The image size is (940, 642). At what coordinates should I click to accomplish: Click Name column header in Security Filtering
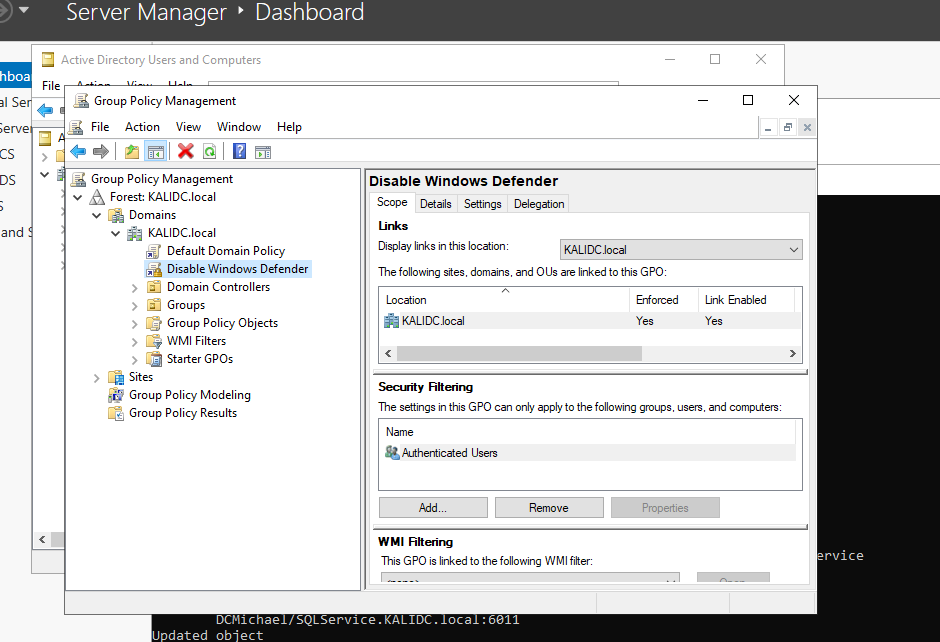588,432
